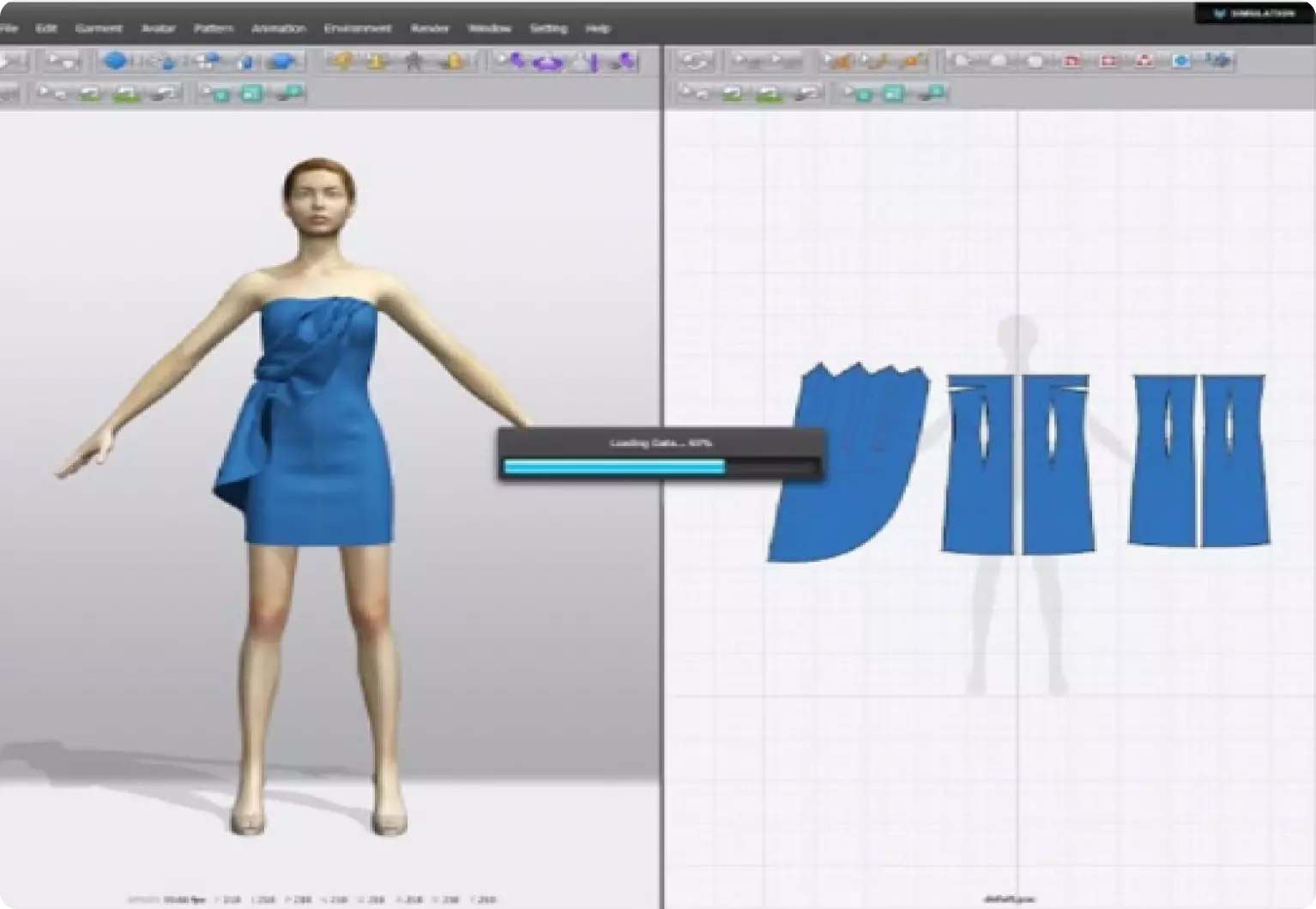1316x909 pixels.
Task: Open the Render menu
Action: [x=430, y=28]
